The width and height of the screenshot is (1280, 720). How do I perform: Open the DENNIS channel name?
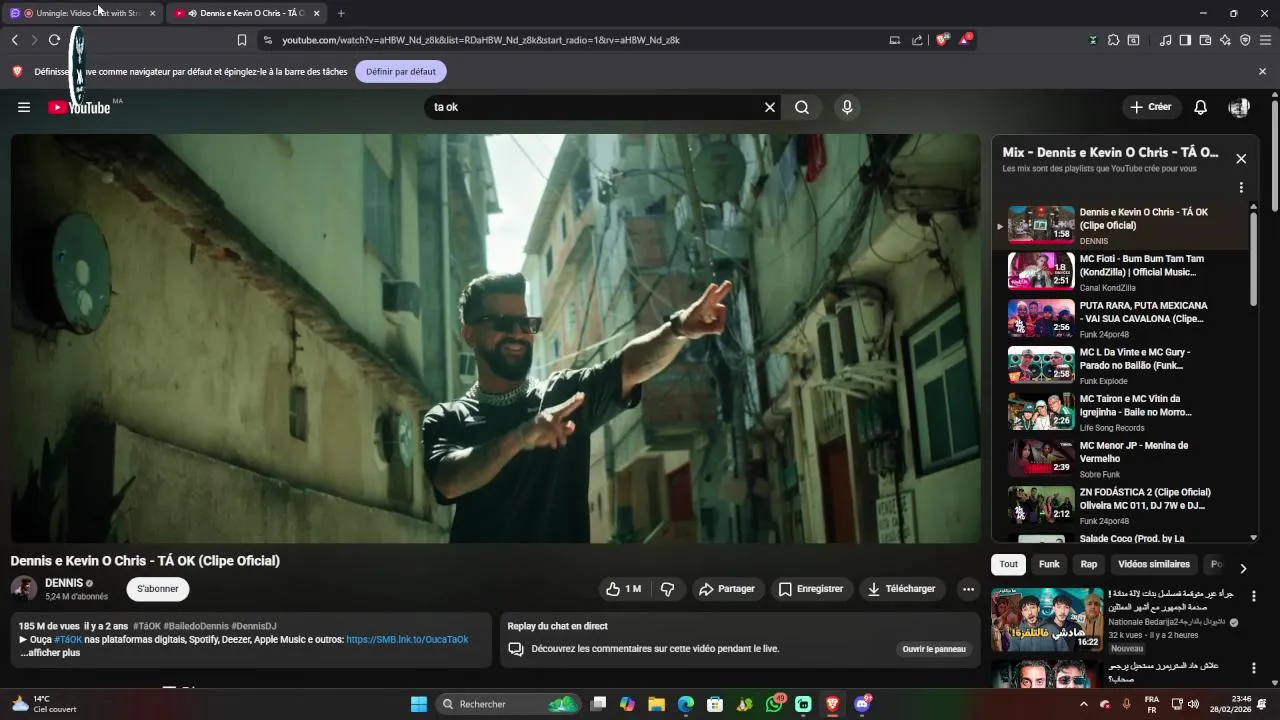coord(64,583)
